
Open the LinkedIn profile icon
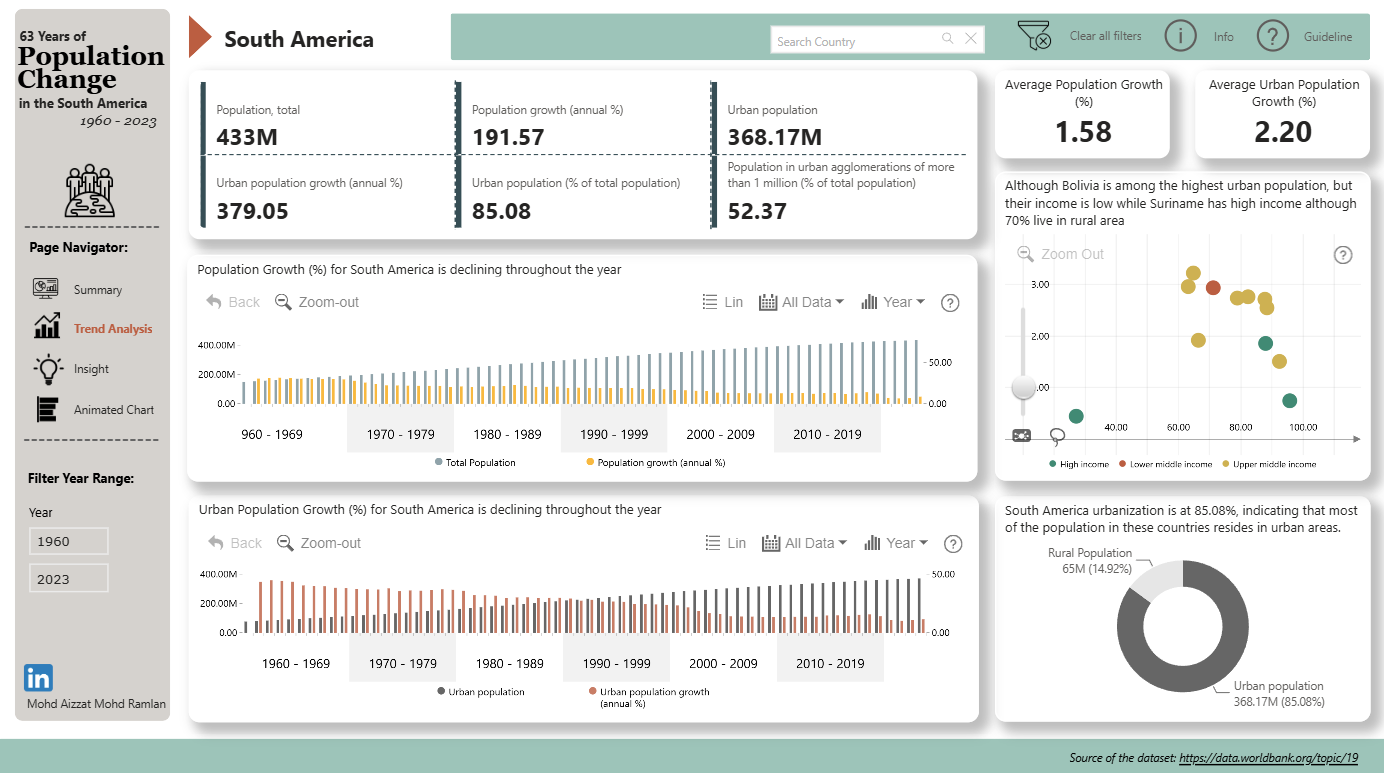click(x=39, y=678)
